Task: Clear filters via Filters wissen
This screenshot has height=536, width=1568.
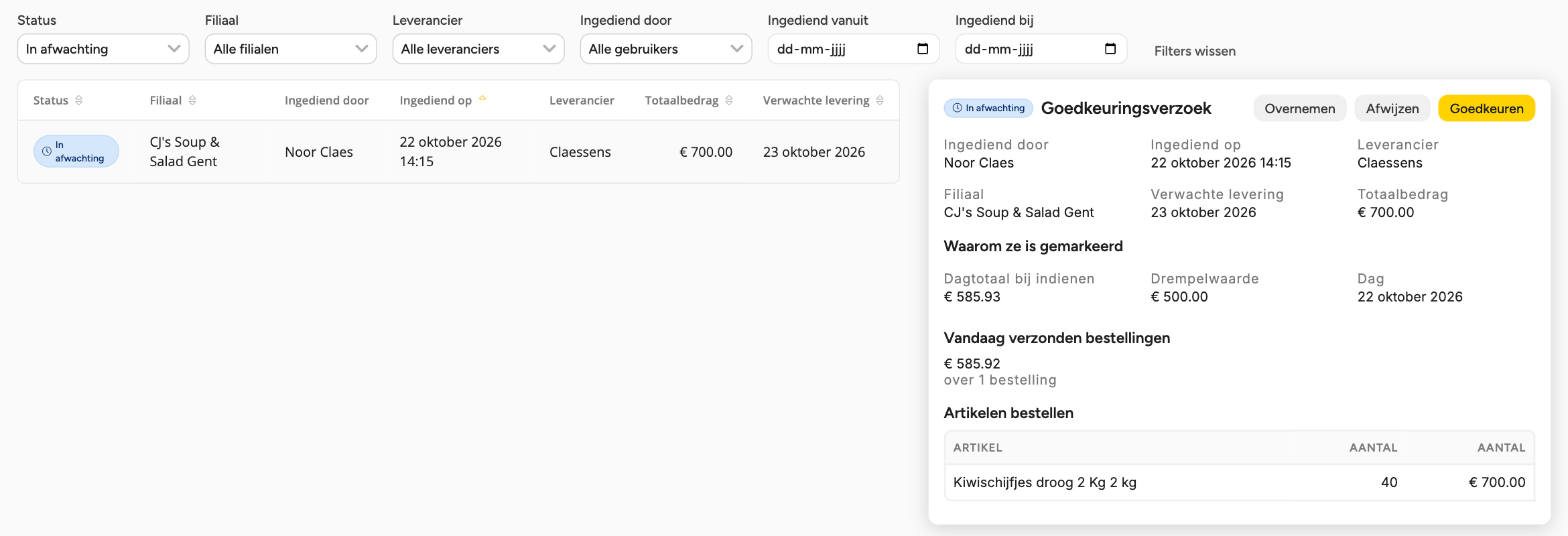Action: point(1195,51)
